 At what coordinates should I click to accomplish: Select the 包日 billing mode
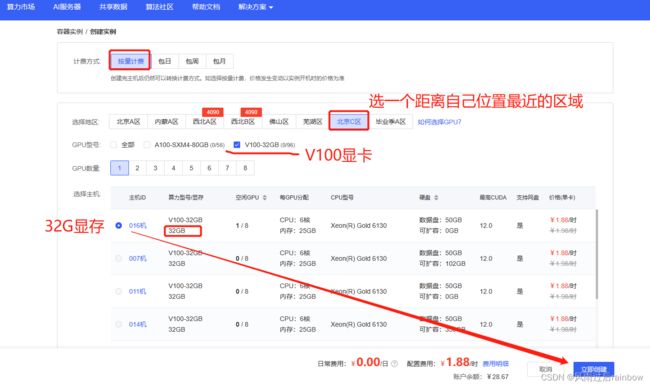[165, 61]
